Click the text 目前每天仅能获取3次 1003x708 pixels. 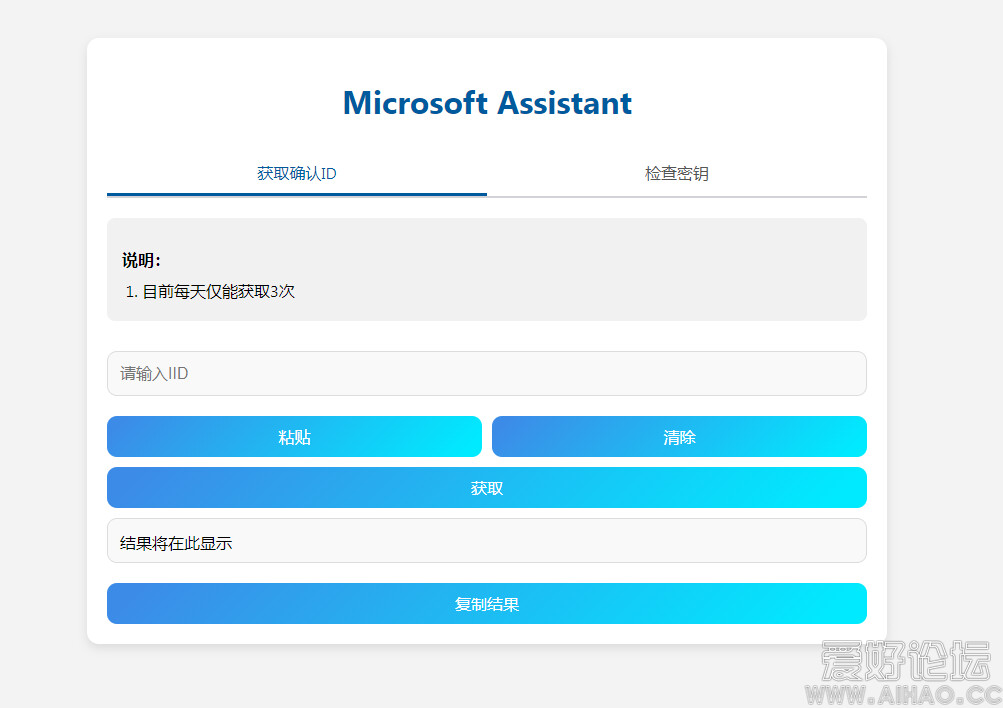[218, 292]
